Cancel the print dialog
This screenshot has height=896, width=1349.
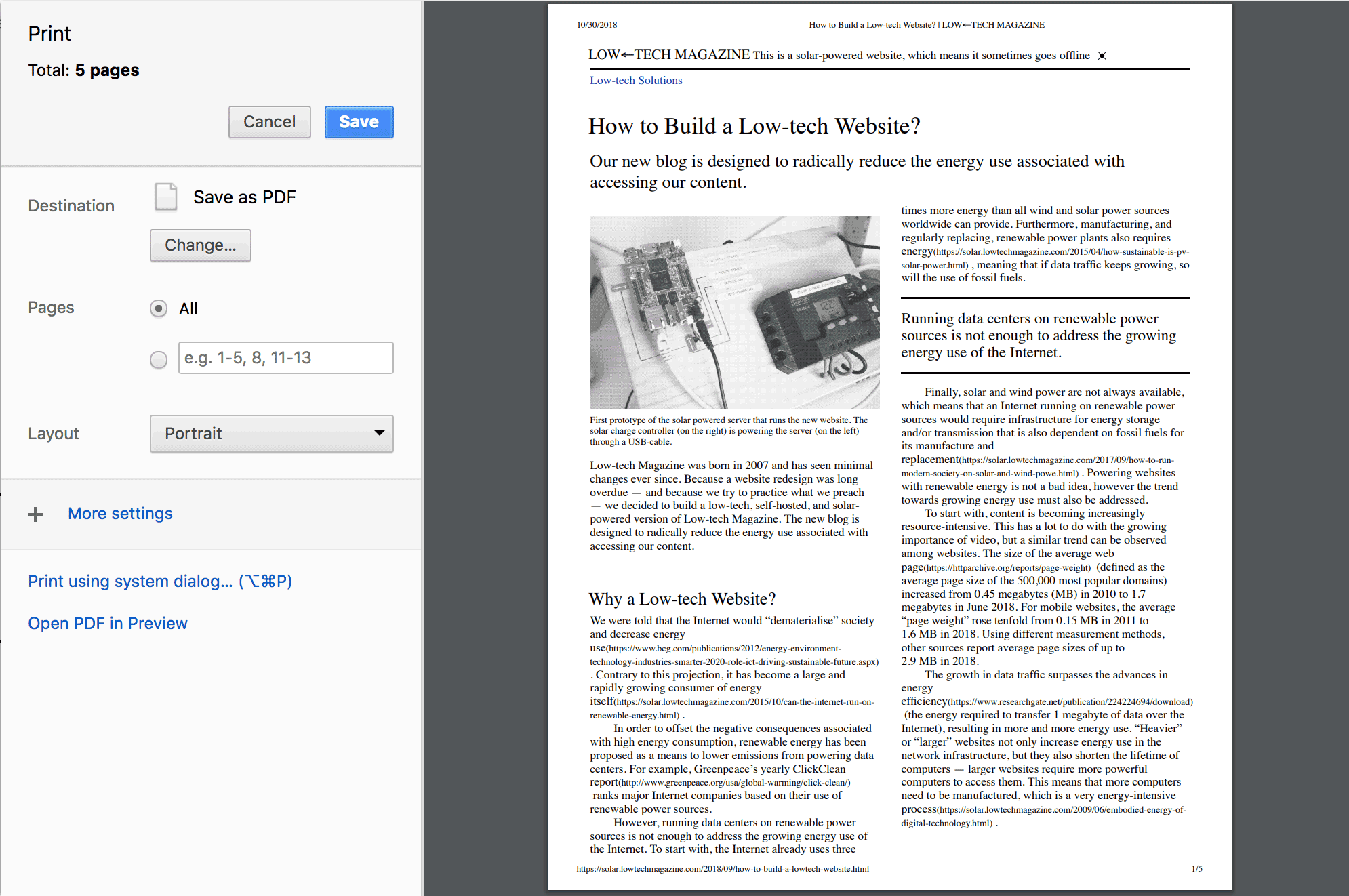(x=269, y=122)
